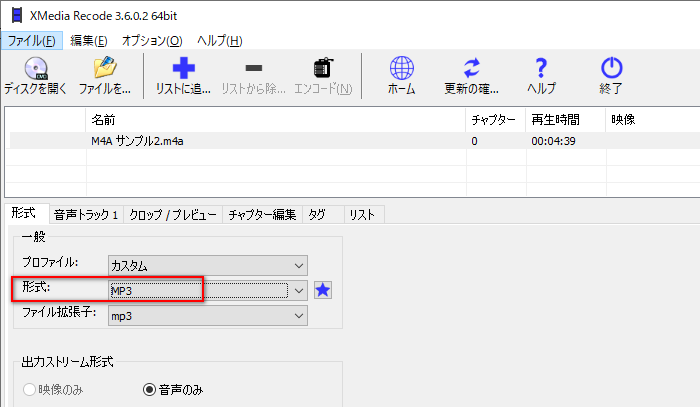Switch to the 音声トラック 1 tab
This screenshot has width=700, height=407.
[86, 215]
